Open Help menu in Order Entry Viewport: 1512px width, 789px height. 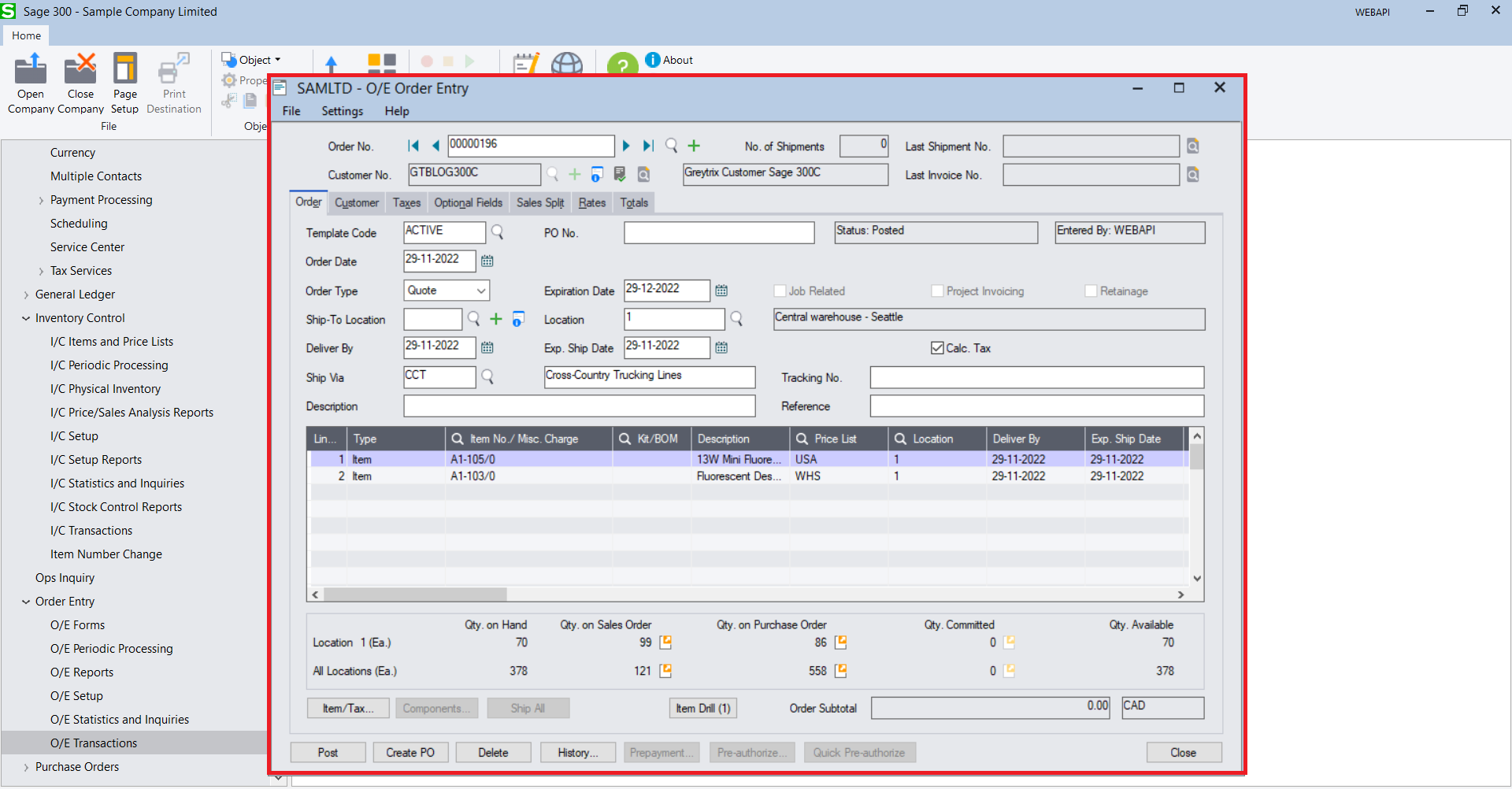point(397,111)
